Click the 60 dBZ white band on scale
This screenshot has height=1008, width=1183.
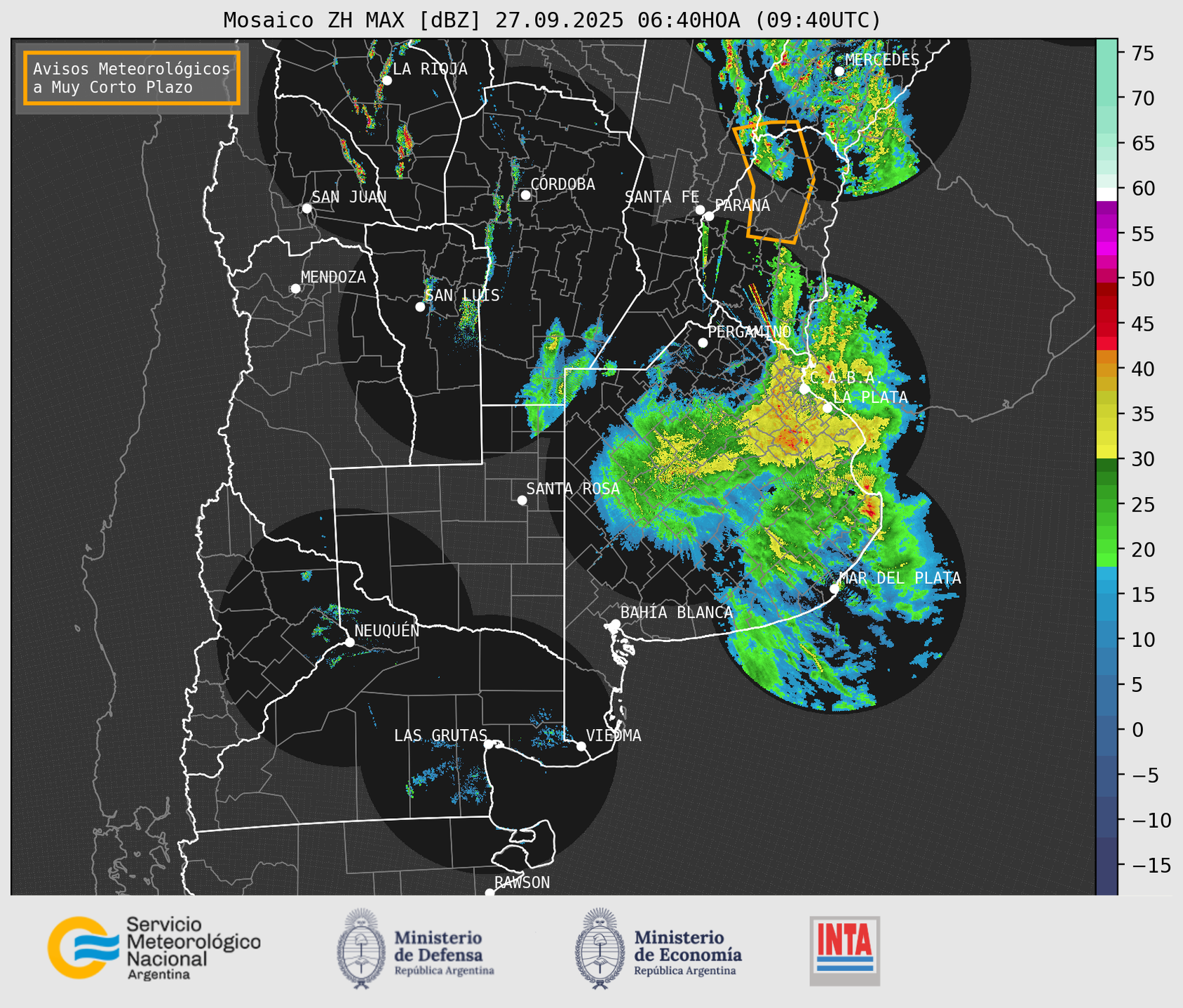pos(1107,194)
